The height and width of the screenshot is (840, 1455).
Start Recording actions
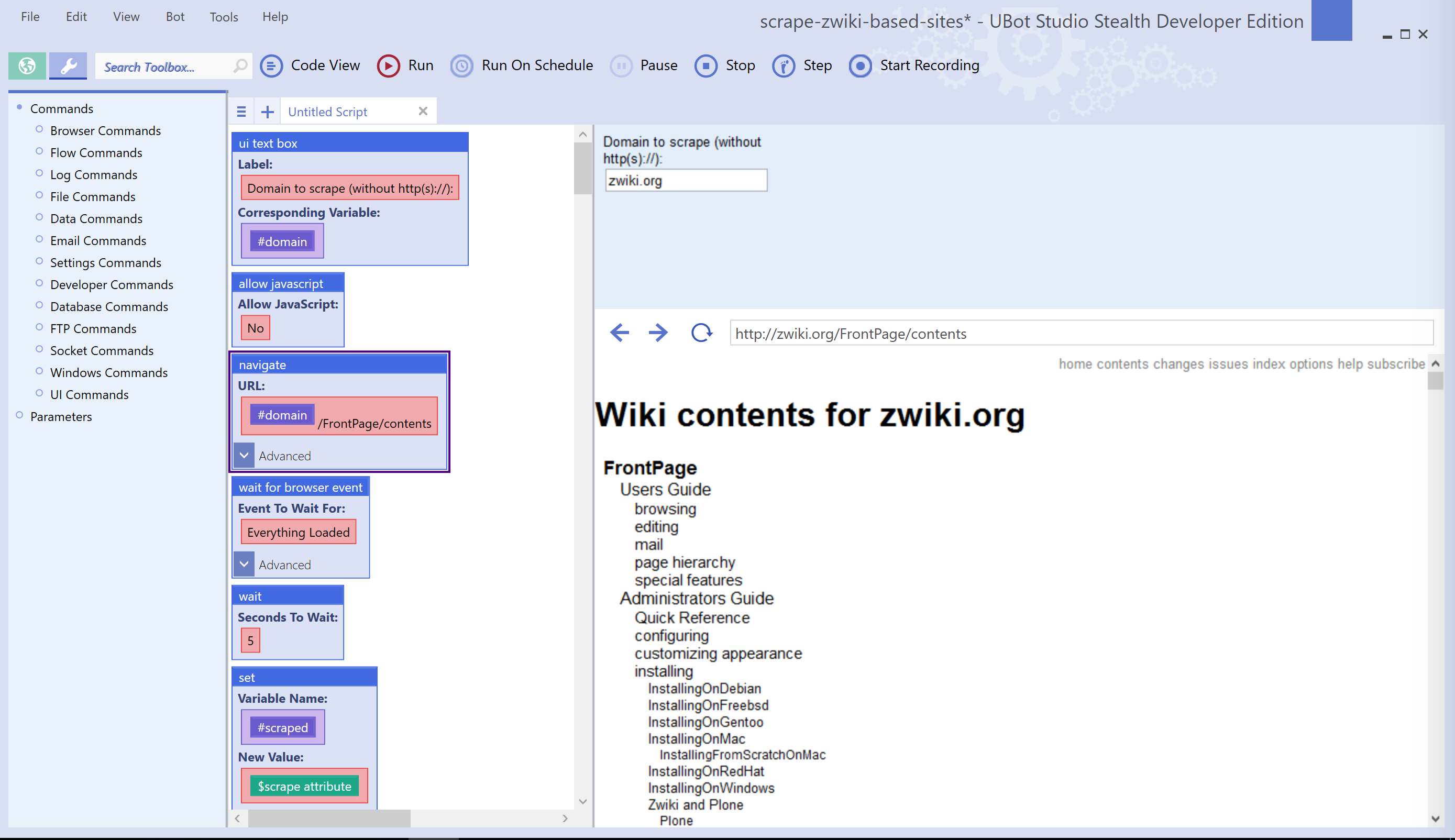point(914,66)
